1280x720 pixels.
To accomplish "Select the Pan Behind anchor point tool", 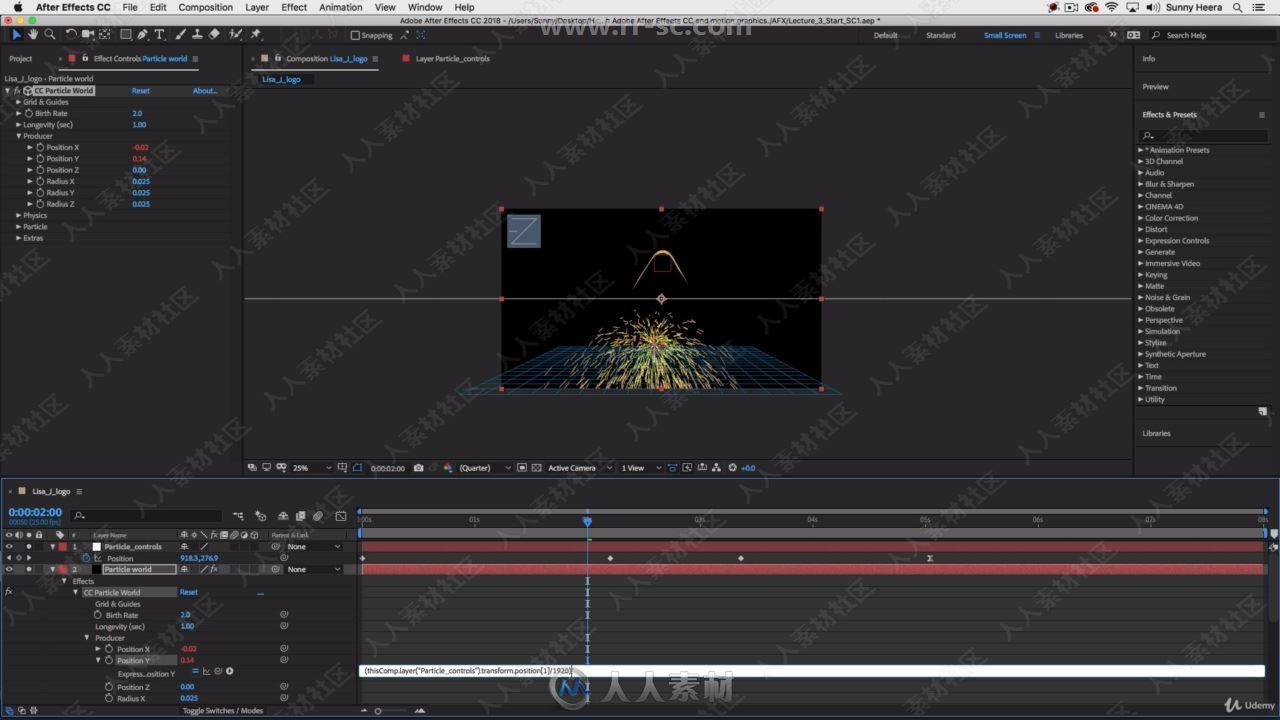I will click(105, 34).
